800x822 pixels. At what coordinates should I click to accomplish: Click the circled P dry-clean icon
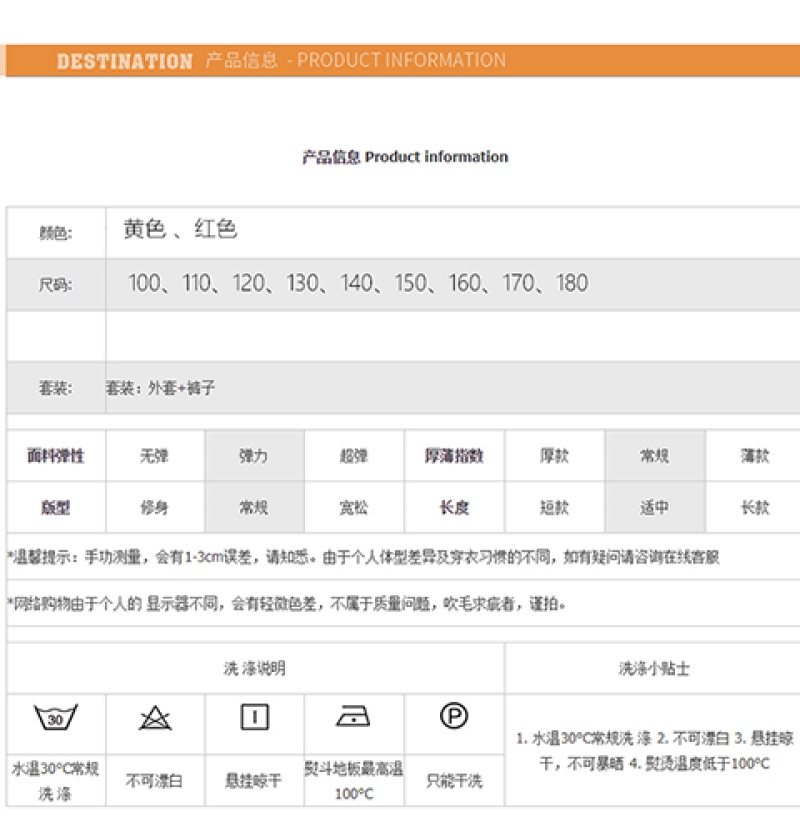coord(454,715)
